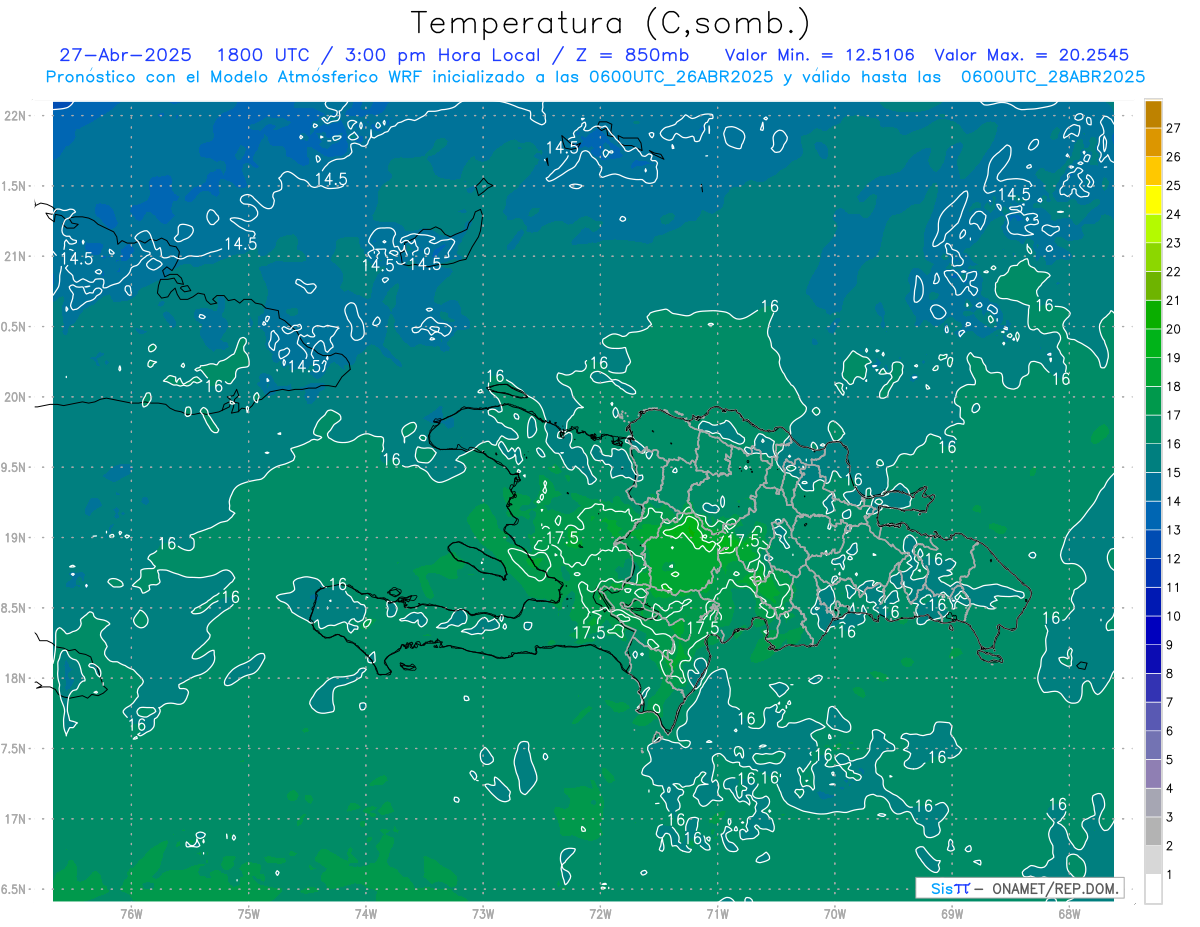Select the light gray swatch between 1 and 2
The image size is (1200, 927).
pyautogui.click(x=1153, y=860)
